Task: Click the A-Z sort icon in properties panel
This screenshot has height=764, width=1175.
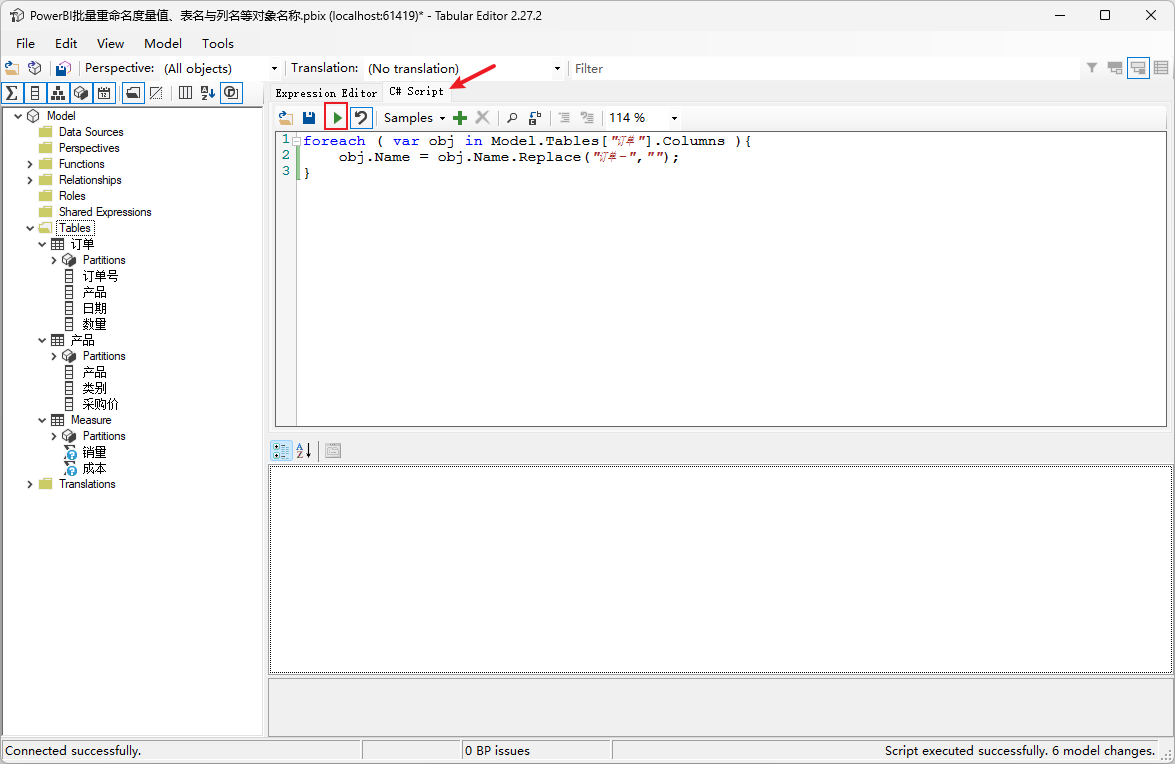Action: pos(304,451)
